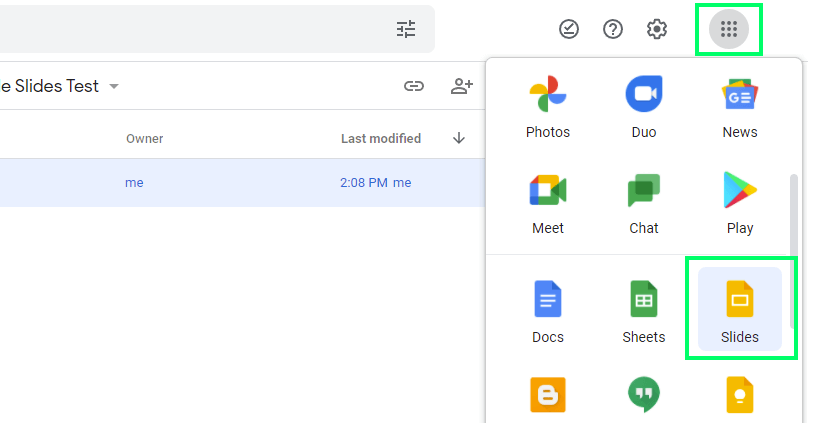Start Google Meet from the apps menu
Image resolution: width=826 pixels, height=423 pixels.
pos(547,203)
